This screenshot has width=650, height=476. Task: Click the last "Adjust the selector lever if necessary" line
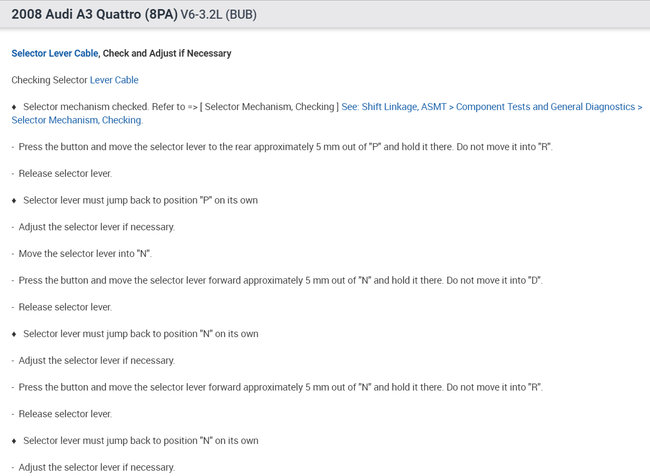pos(96,467)
